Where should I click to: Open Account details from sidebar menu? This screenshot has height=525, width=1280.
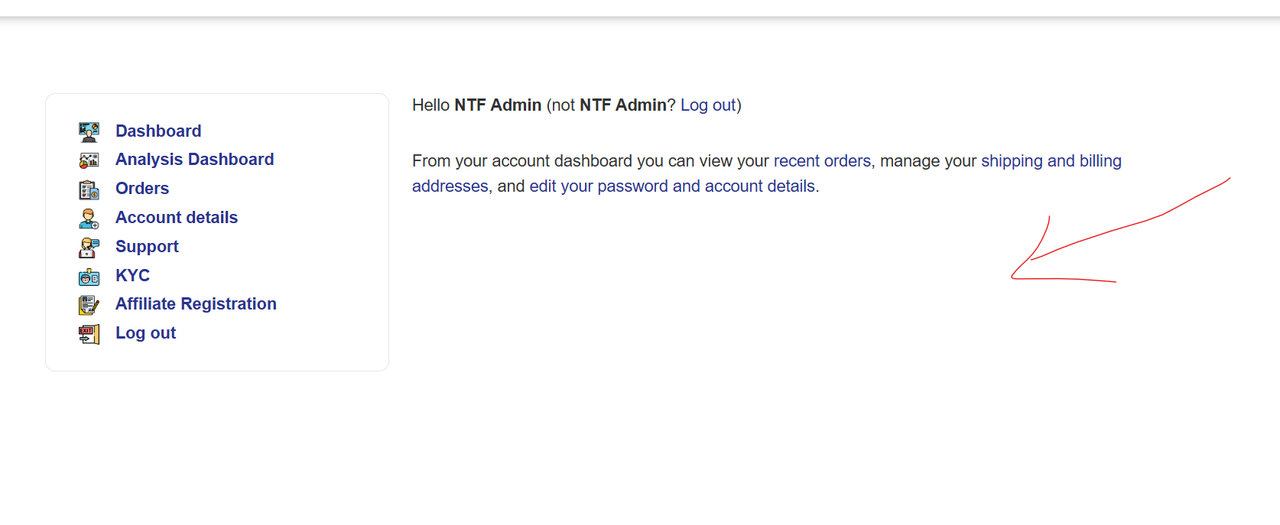[176, 217]
